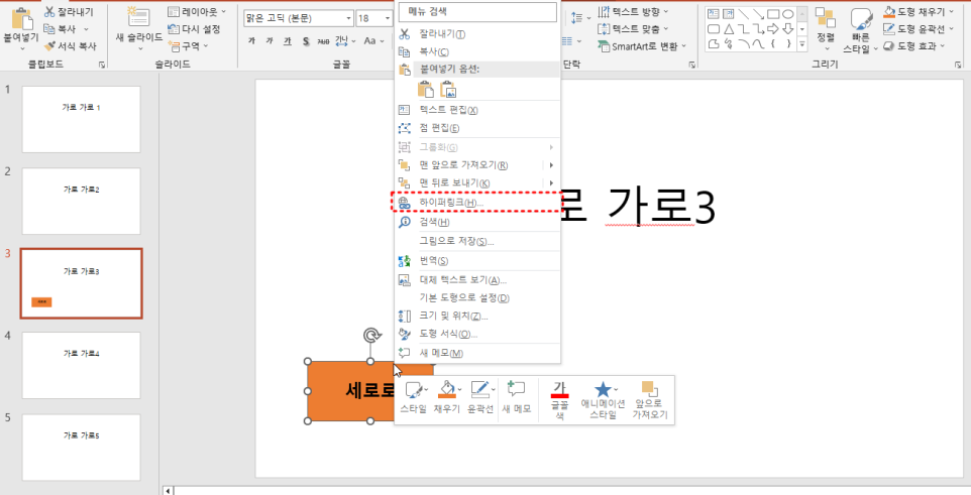This screenshot has width=971, height=495.
Task: Click the 애니메이션 스타일 star icon
Action: pyautogui.click(x=603, y=391)
